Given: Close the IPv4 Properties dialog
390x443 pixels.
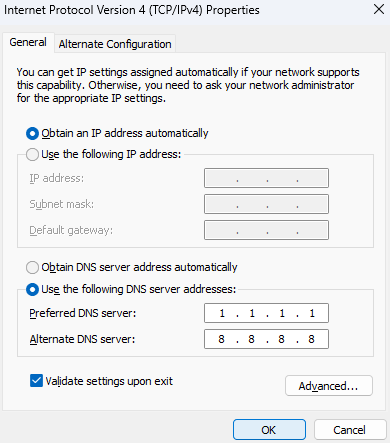Looking at the screenshot, I should (379, 9).
